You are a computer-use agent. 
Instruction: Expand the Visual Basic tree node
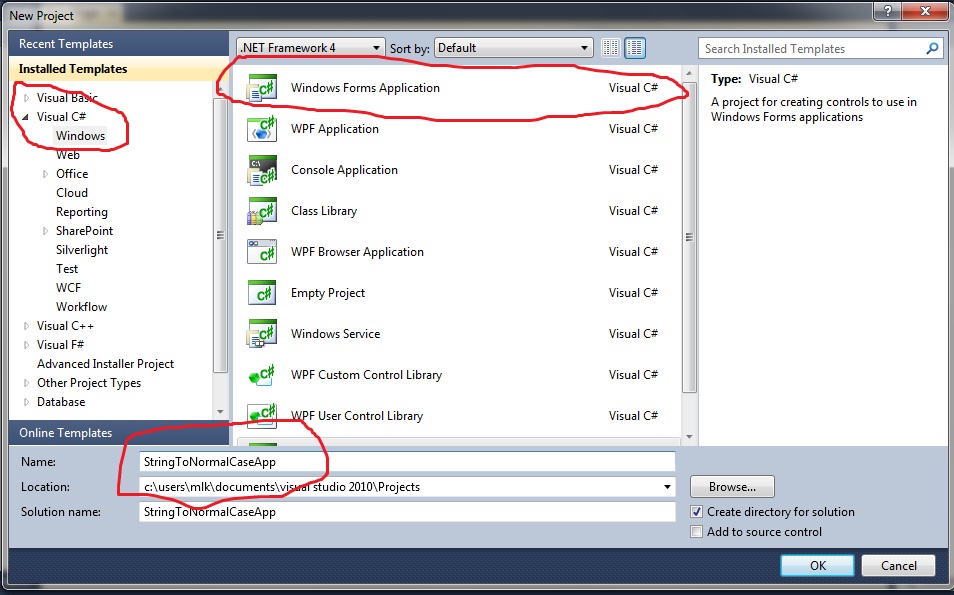tap(26, 98)
